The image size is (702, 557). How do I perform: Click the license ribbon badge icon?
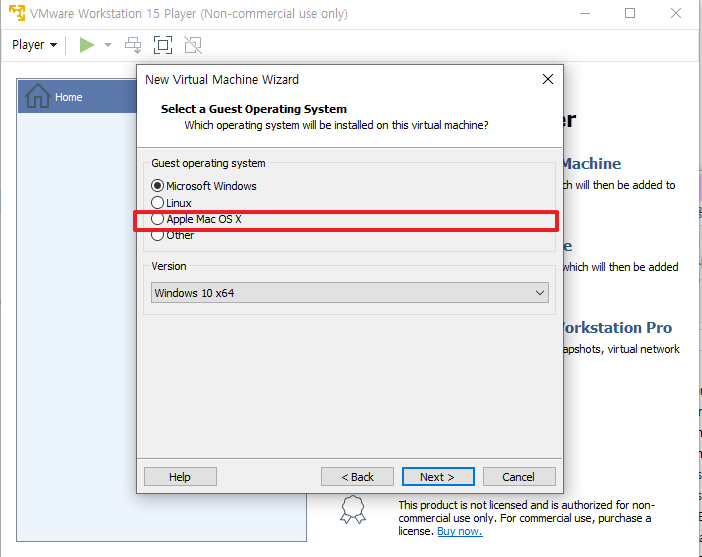pos(353,510)
